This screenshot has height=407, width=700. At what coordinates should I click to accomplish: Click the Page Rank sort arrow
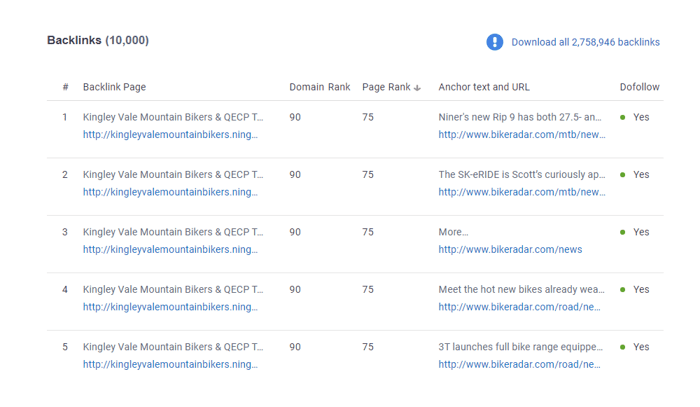[417, 88]
